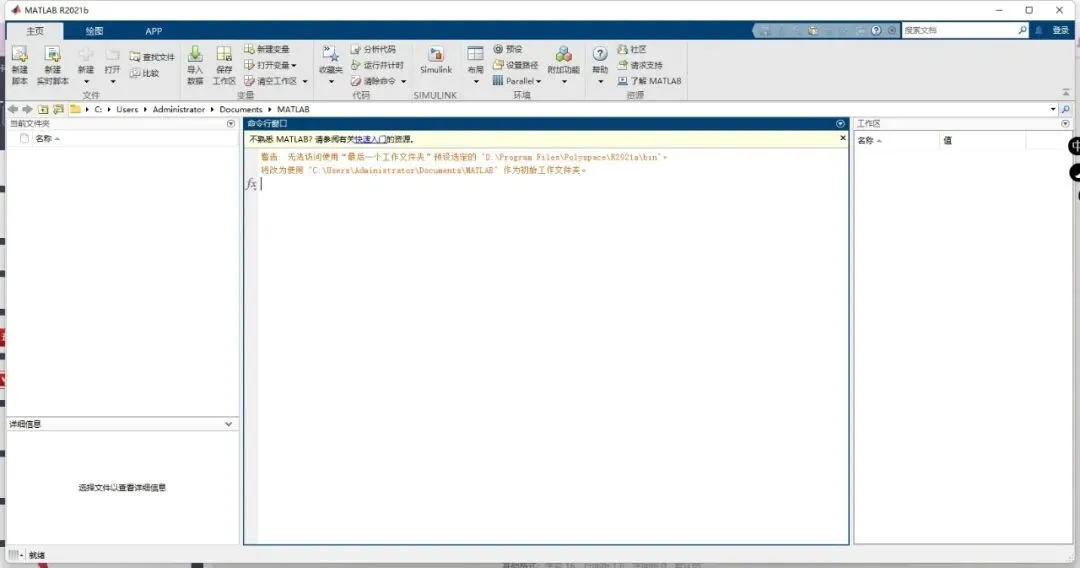Select Documents in the address breadcrumb
Viewport: 1080px width, 568px height.
tap(241, 109)
